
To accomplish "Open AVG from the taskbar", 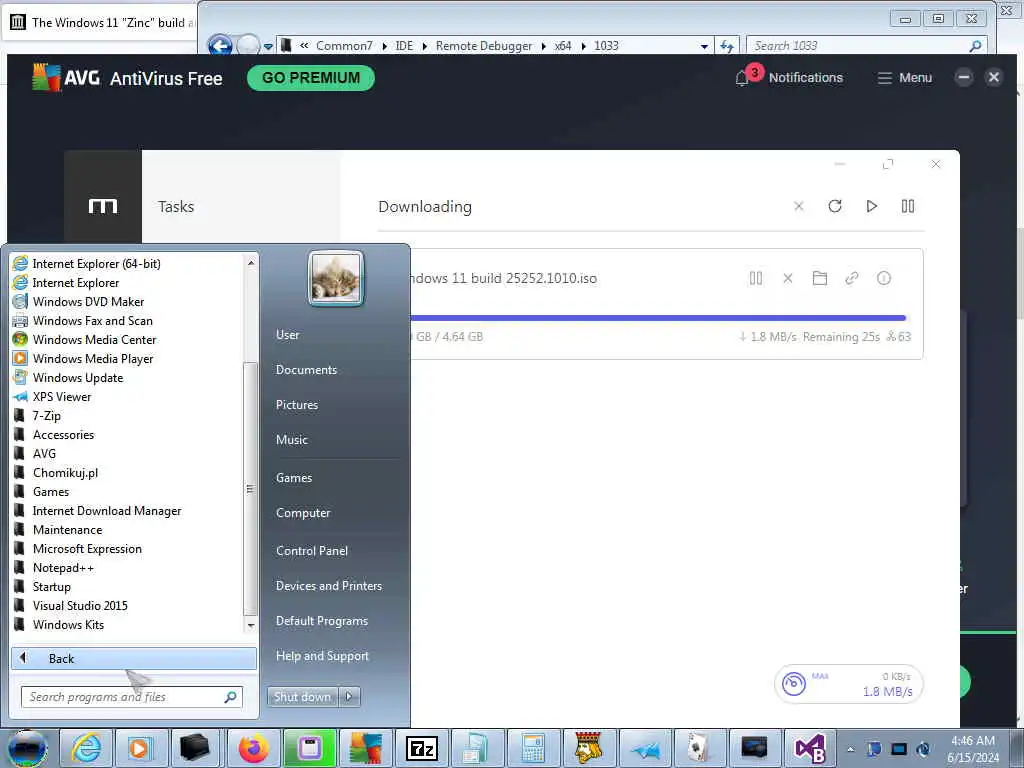I will (x=365, y=748).
